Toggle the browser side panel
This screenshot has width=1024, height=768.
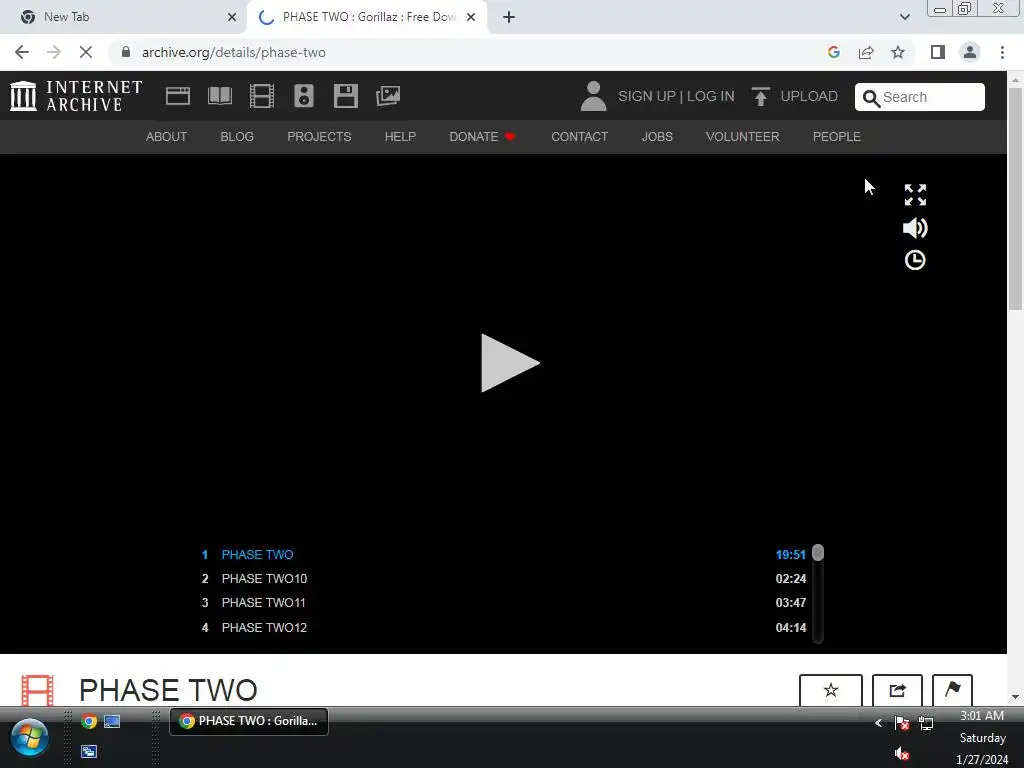pos(938,52)
